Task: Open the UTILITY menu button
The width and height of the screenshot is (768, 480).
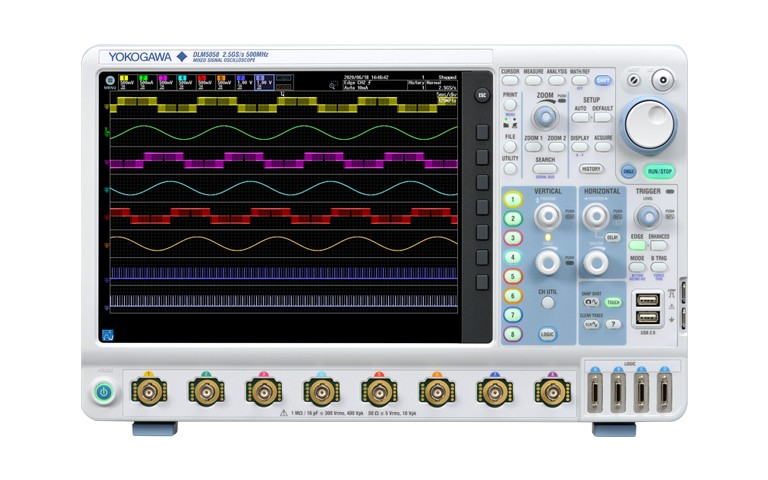Action: pyautogui.click(x=510, y=169)
